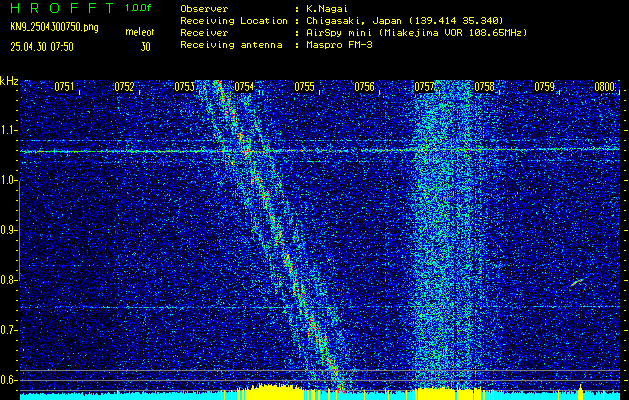This screenshot has width=629, height=400.
Task: Click the 0.7 kHz axis label
Action: pos(8,330)
